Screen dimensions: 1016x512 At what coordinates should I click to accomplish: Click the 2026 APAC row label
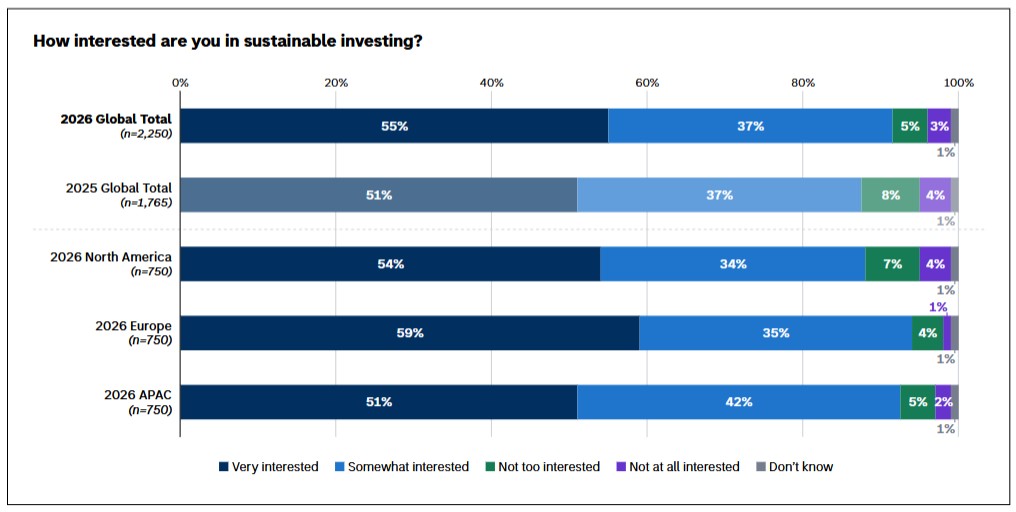(138, 402)
